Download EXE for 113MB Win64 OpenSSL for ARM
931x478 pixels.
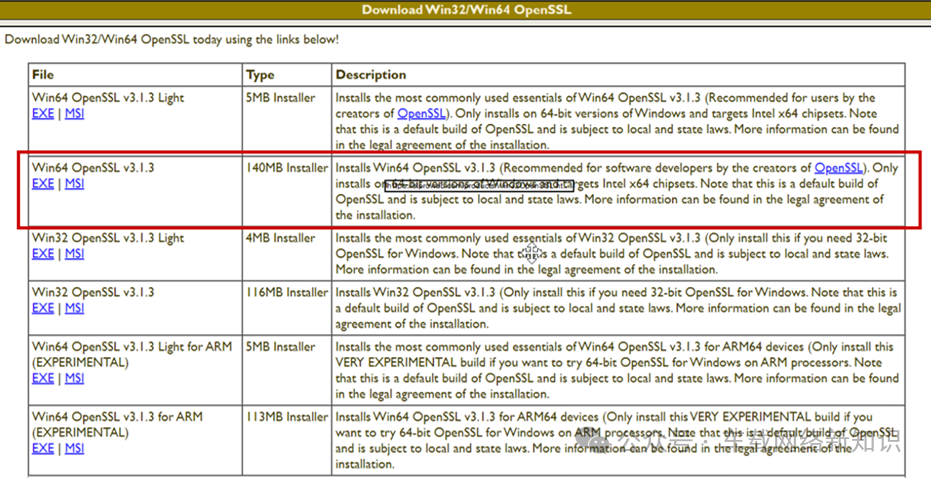(x=43, y=448)
